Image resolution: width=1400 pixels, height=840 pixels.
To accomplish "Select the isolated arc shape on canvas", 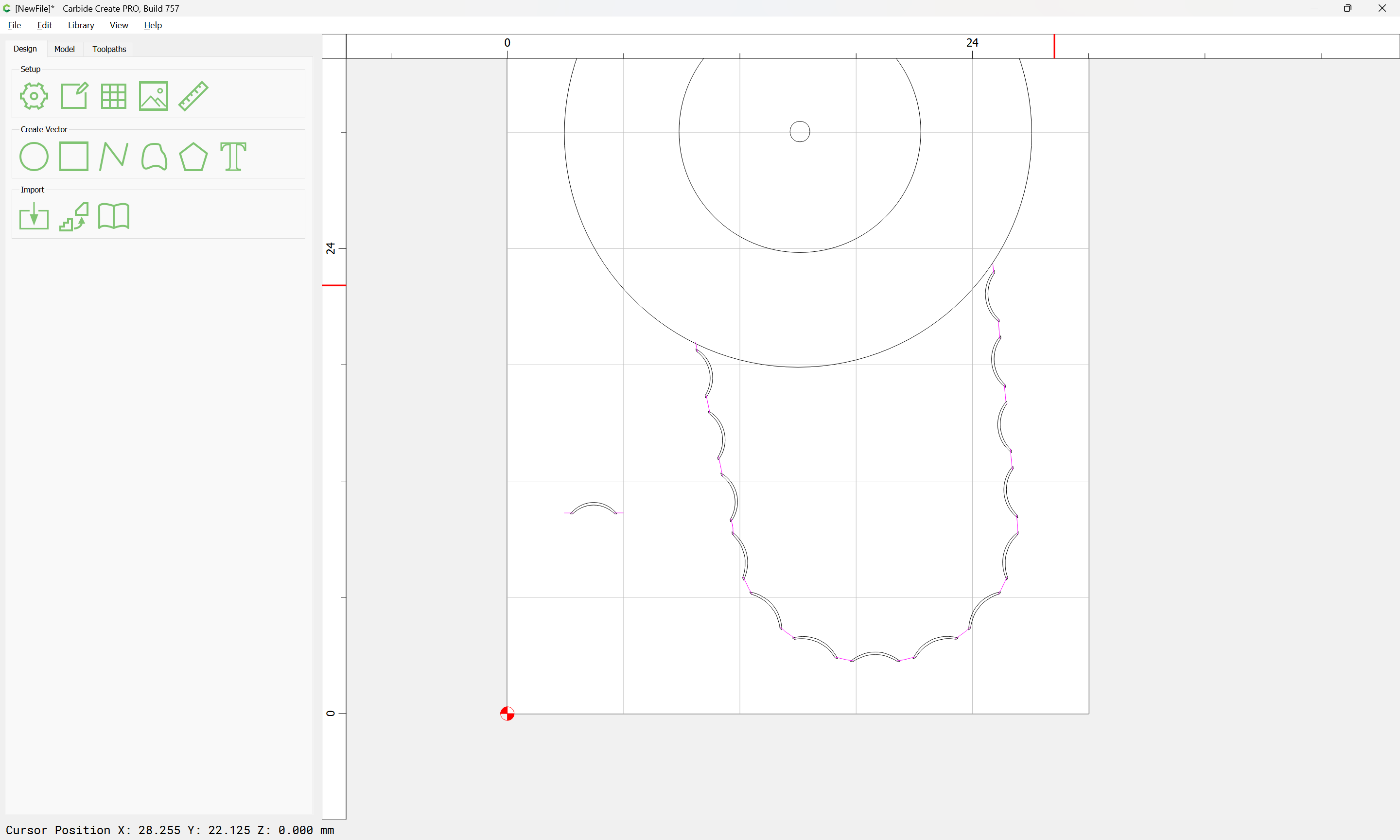I will pos(594,507).
